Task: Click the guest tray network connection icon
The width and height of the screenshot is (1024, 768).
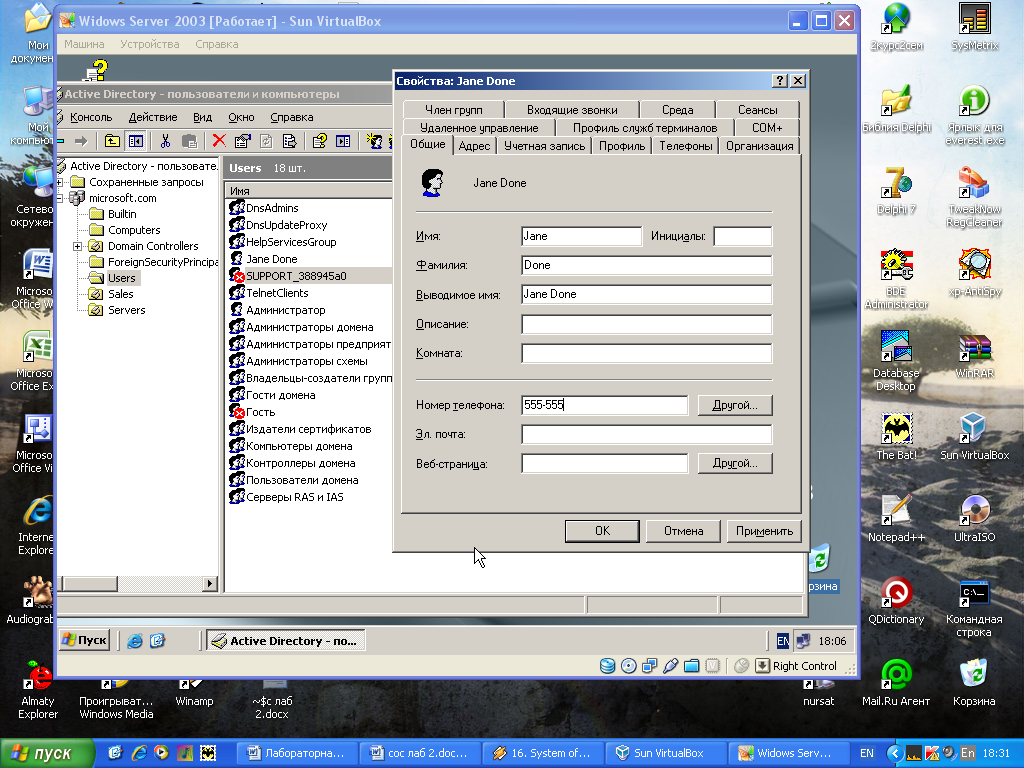Action: [803, 641]
